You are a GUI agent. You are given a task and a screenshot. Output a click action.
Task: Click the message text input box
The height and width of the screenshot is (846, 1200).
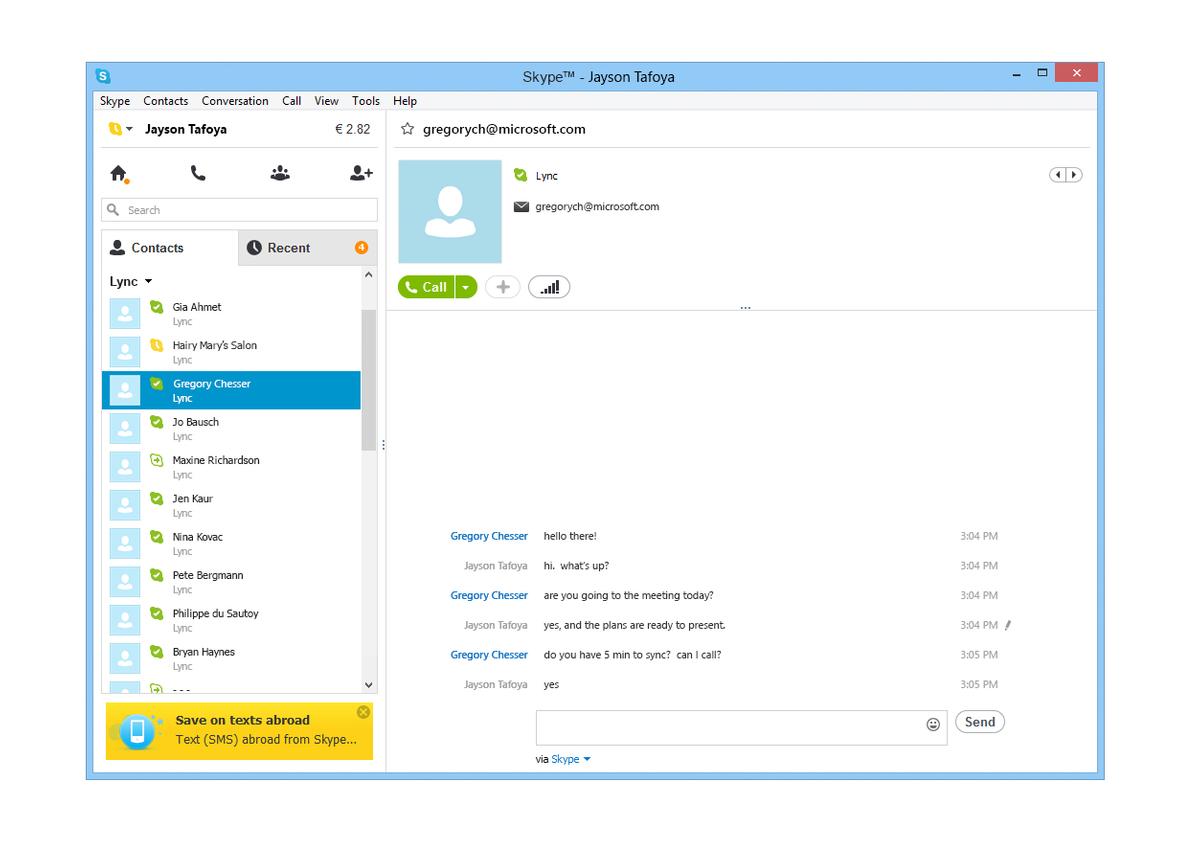(741, 728)
